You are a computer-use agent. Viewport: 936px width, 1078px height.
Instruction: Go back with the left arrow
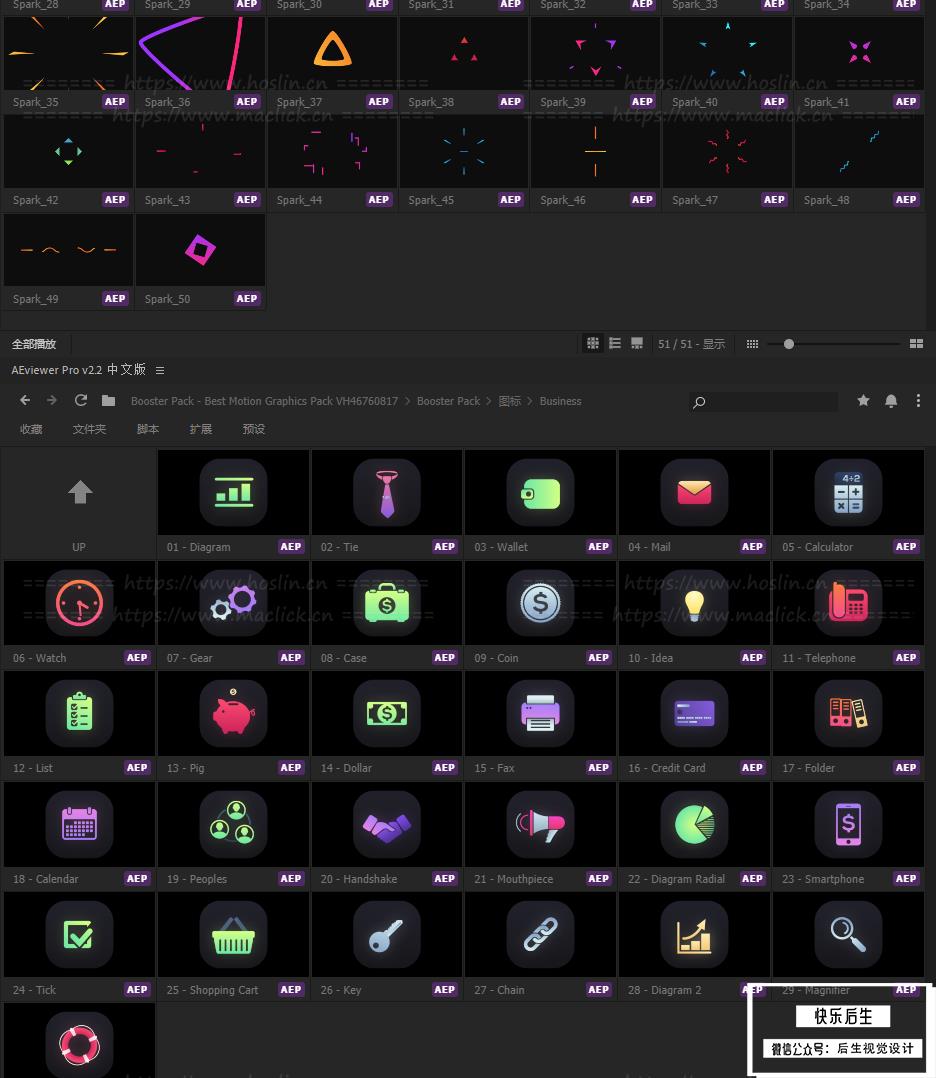click(25, 400)
